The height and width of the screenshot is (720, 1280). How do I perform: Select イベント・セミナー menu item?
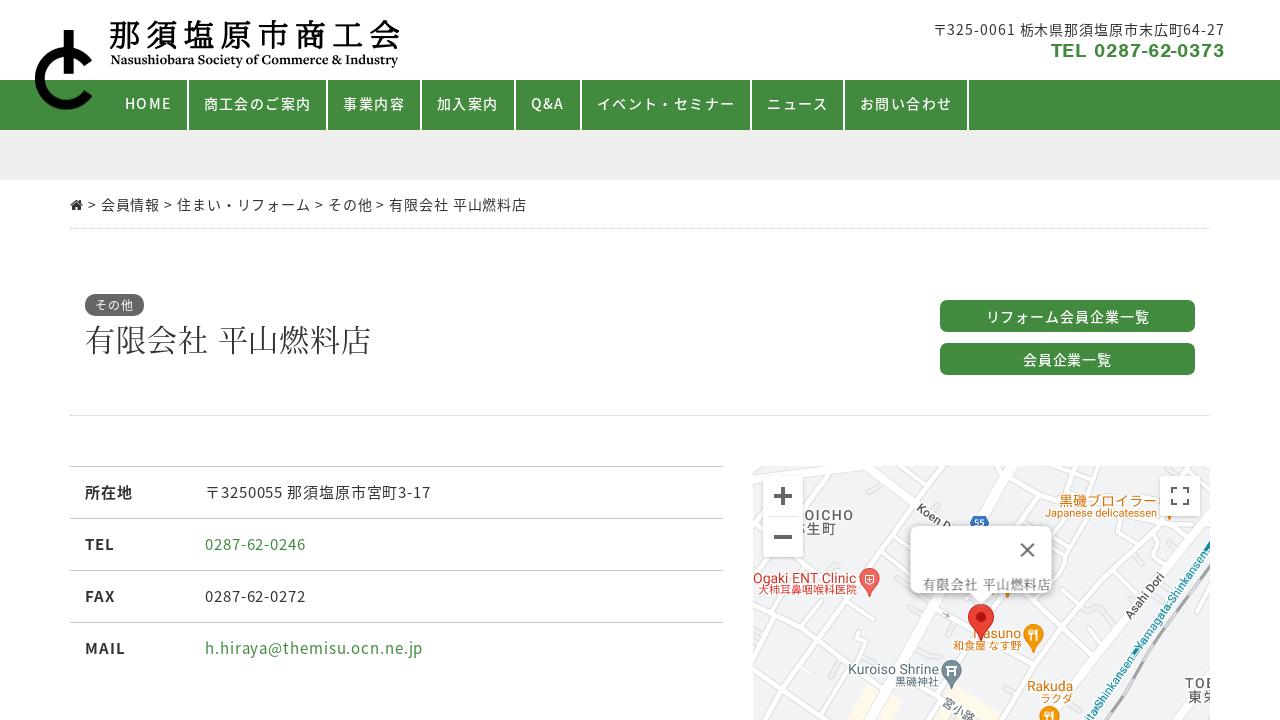(666, 104)
